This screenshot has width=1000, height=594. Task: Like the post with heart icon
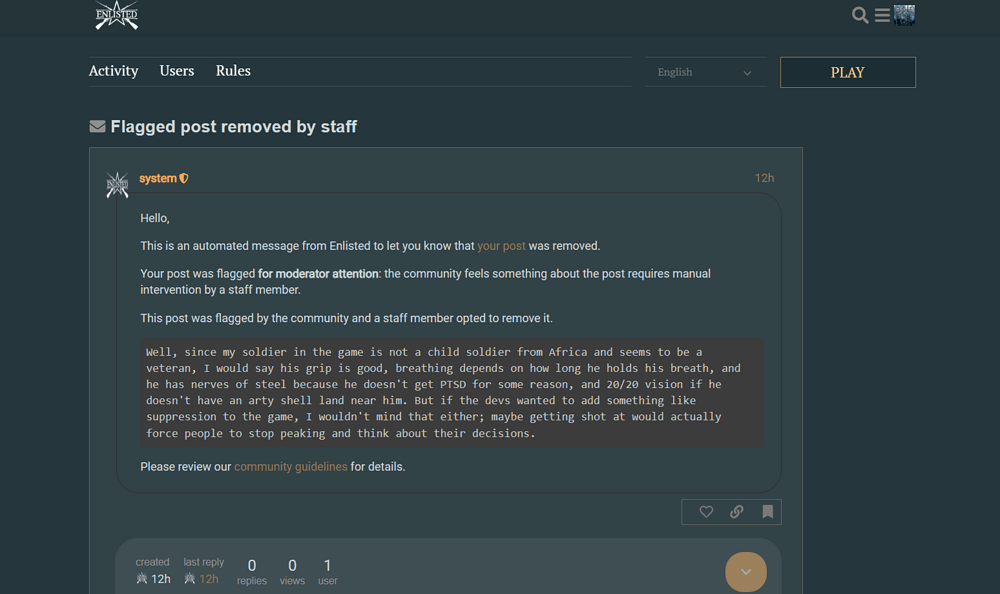coord(706,512)
